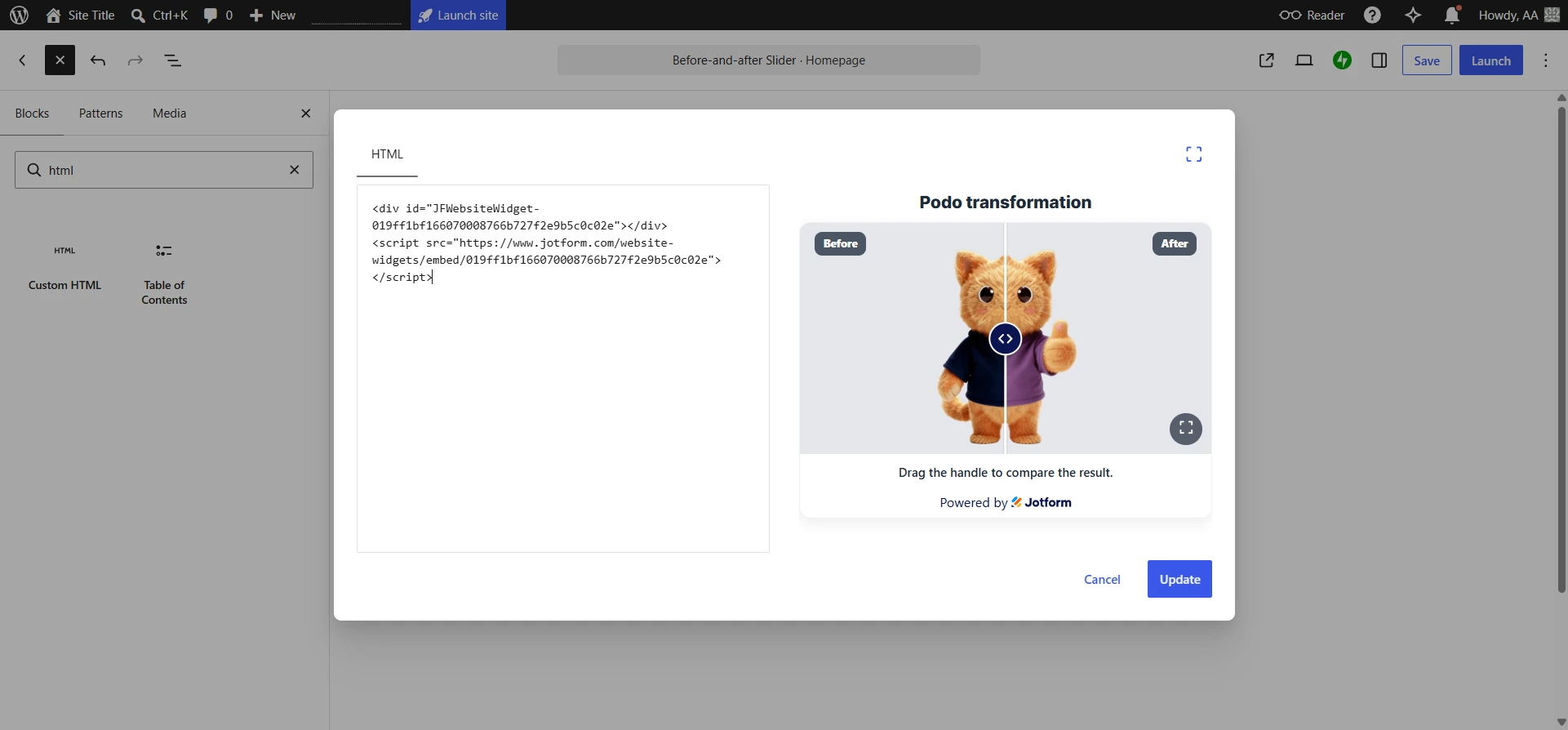Open Document Overview list view
Screen dimensions: 1568x730
(x=173, y=60)
